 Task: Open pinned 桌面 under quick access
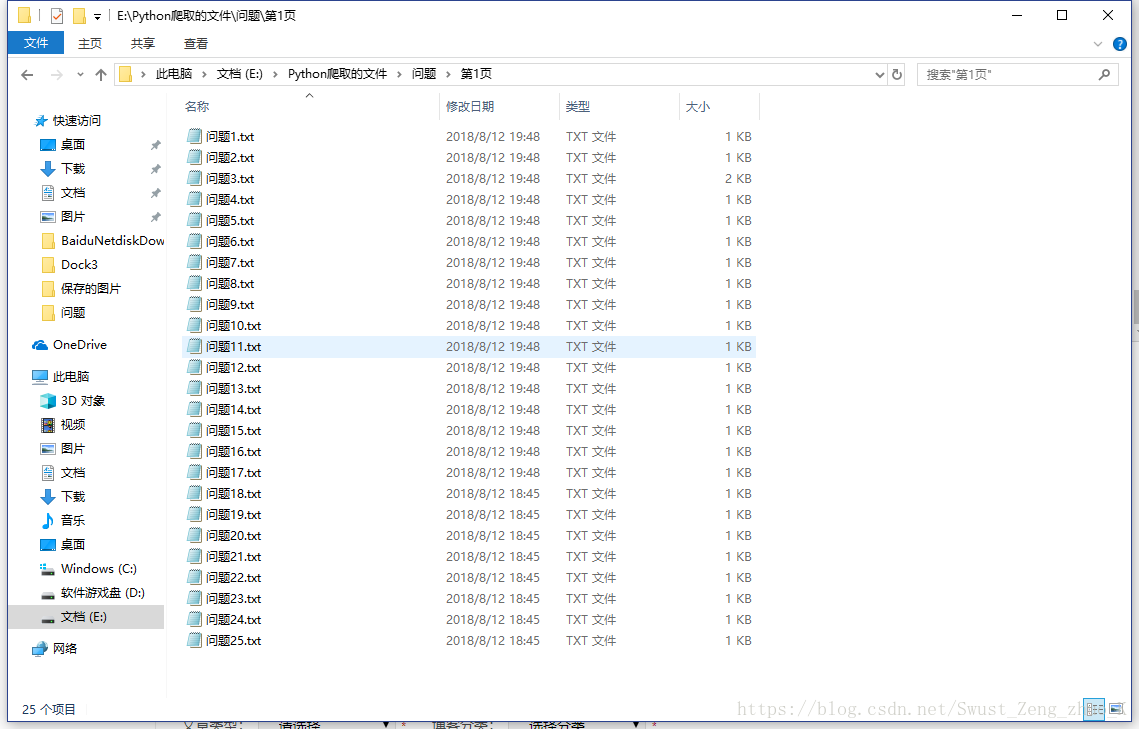click(x=73, y=144)
